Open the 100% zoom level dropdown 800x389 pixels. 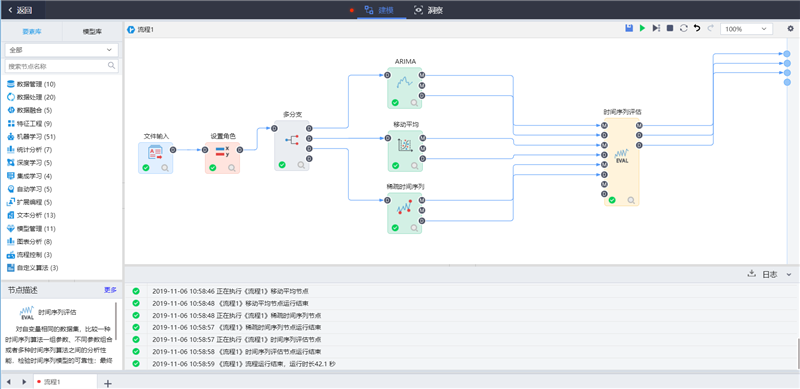pyautogui.click(x=746, y=29)
